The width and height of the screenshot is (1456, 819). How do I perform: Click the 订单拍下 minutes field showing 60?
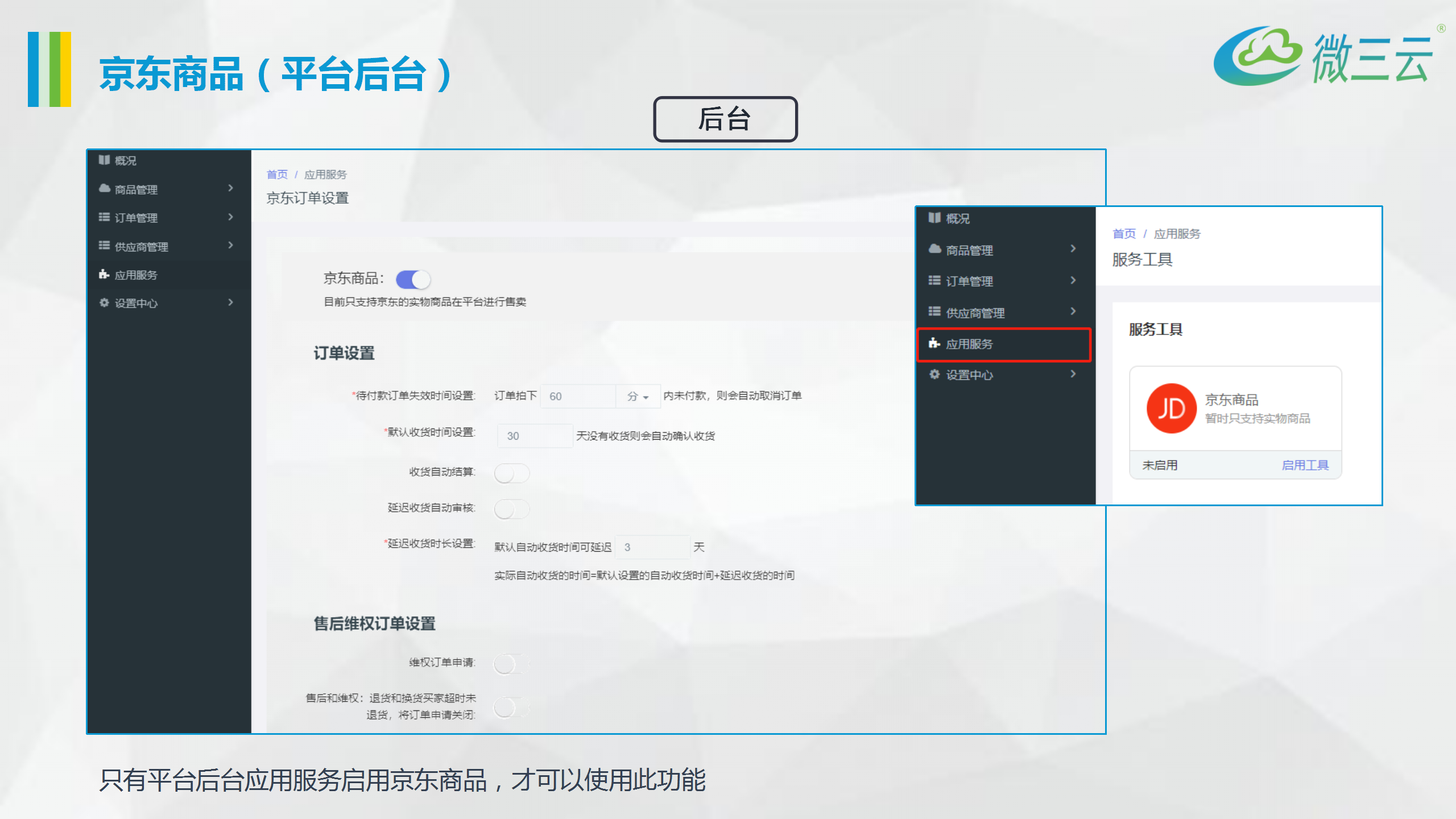click(x=578, y=396)
